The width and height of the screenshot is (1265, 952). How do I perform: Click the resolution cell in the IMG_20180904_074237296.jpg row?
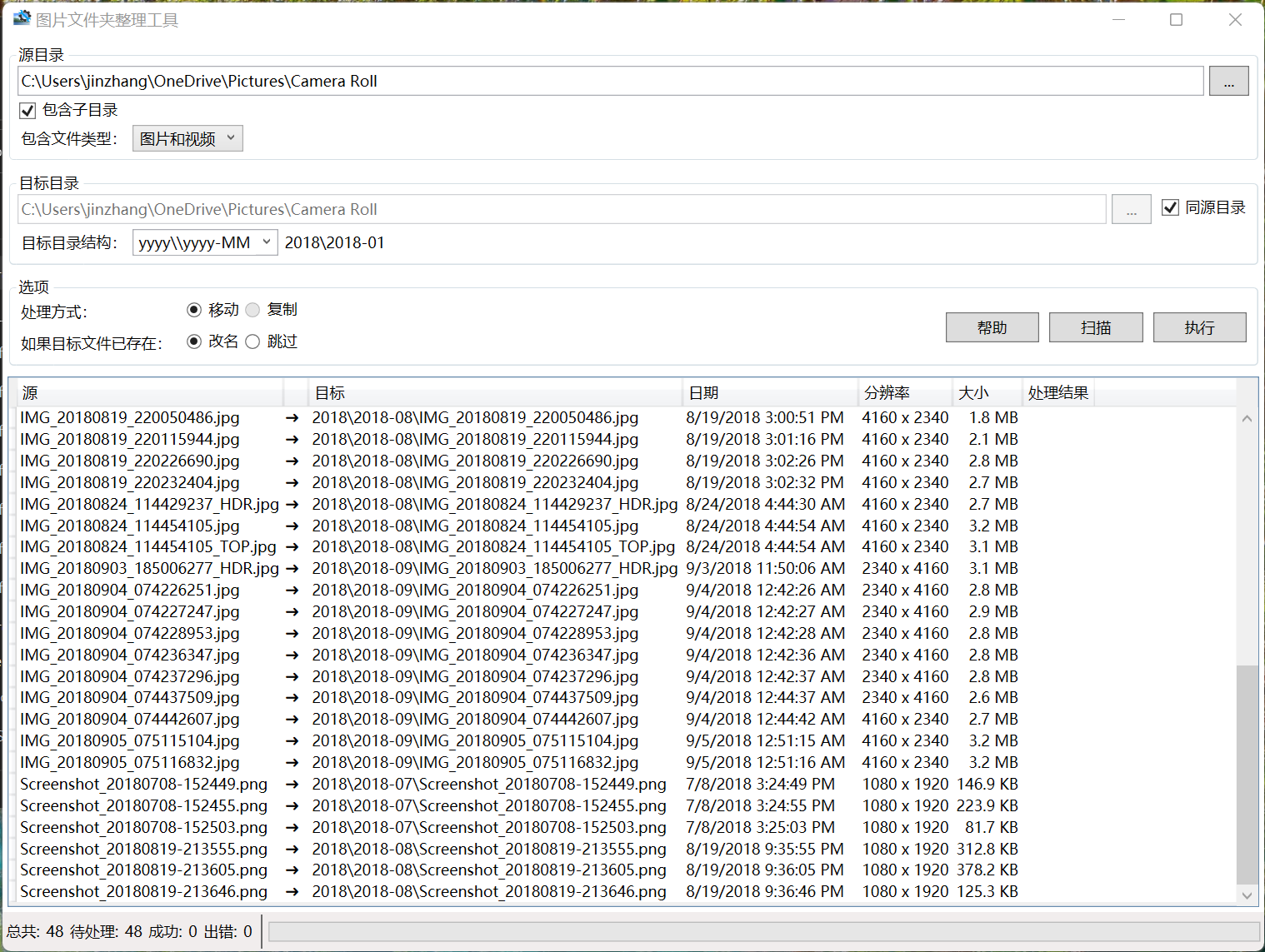[x=906, y=676]
